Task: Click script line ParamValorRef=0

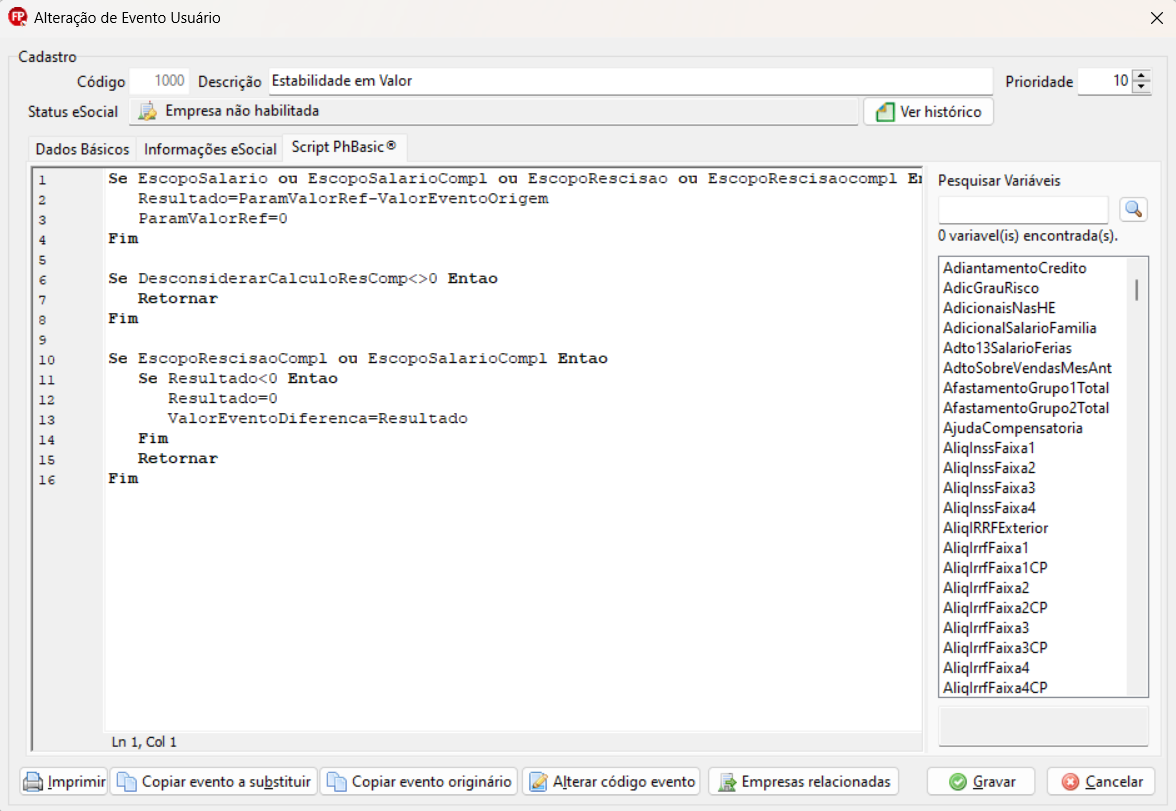Action: (212, 219)
